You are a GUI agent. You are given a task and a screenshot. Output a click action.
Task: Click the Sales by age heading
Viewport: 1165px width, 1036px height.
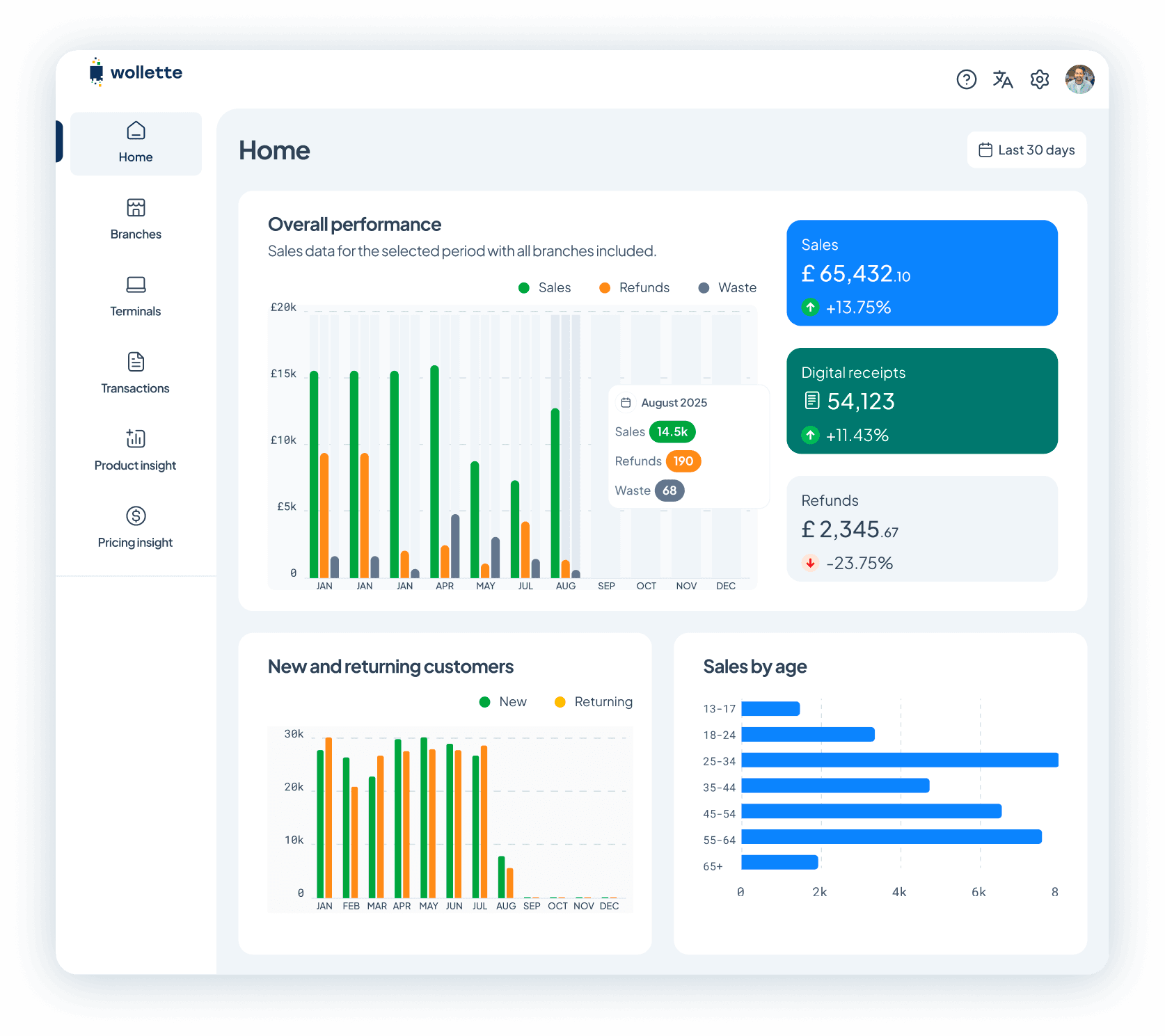pyautogui.click(x=755, y=667)
